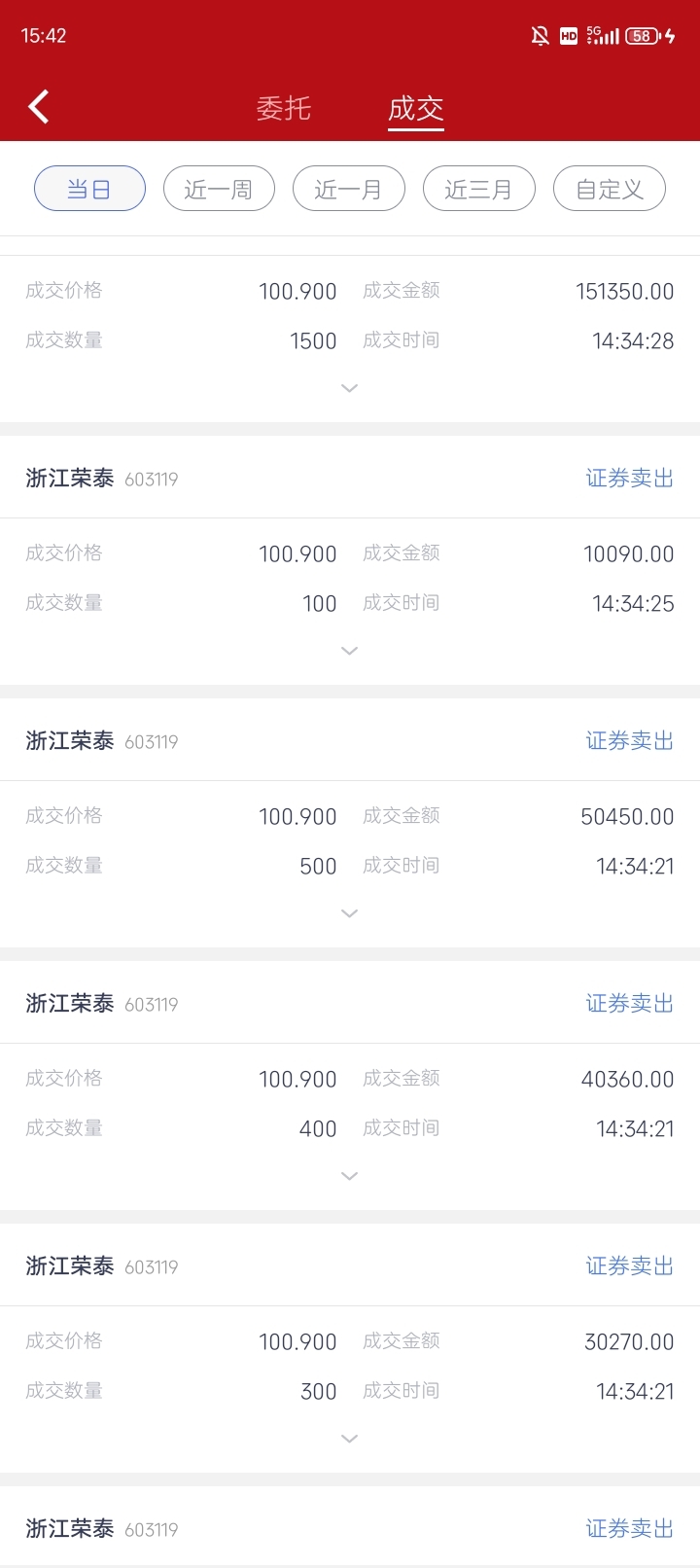The image size is (700, 1568).
Task: Select the 当日 filter
Action: pos(89,189)
